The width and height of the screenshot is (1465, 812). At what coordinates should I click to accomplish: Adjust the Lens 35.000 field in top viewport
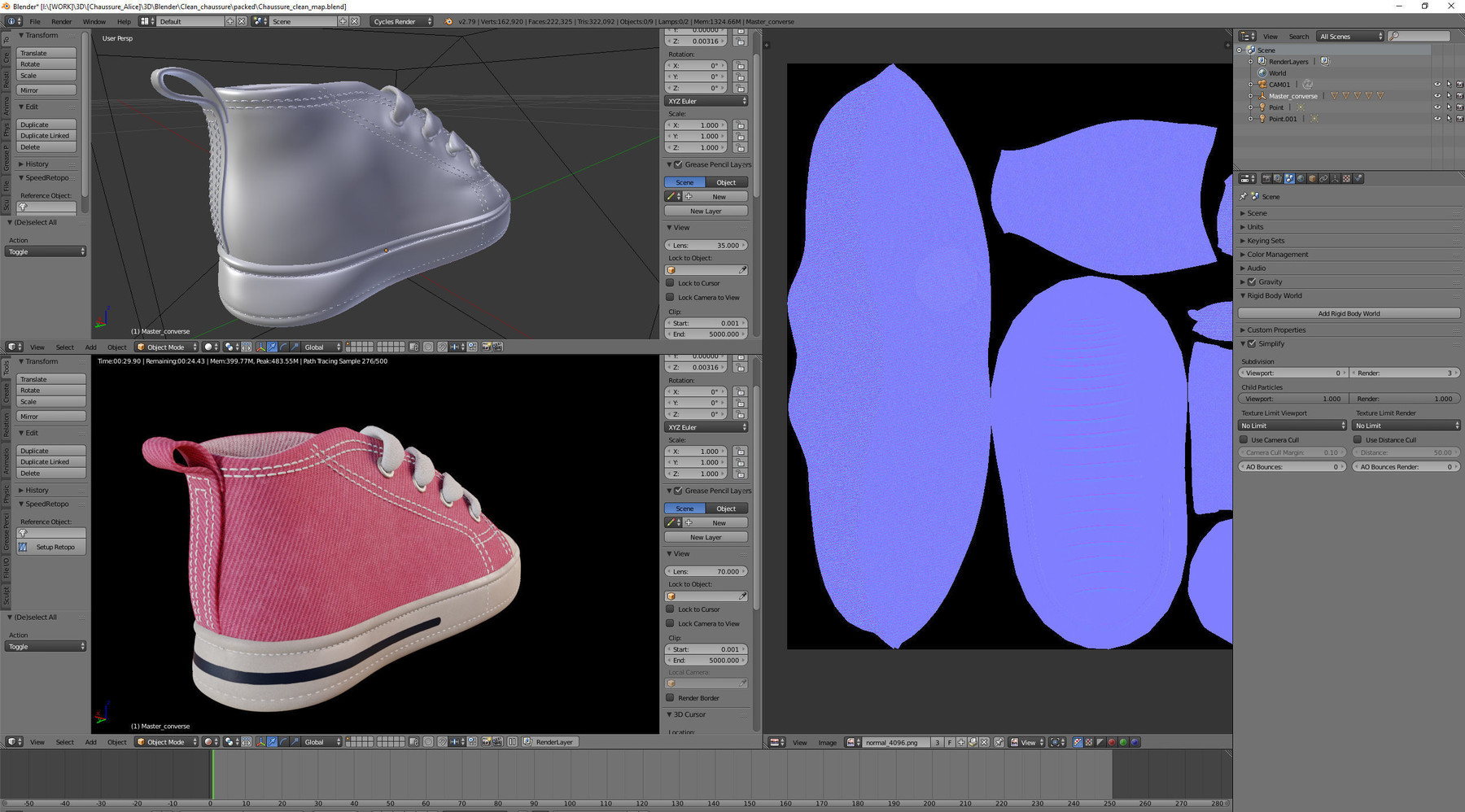[x=706, y=246]
